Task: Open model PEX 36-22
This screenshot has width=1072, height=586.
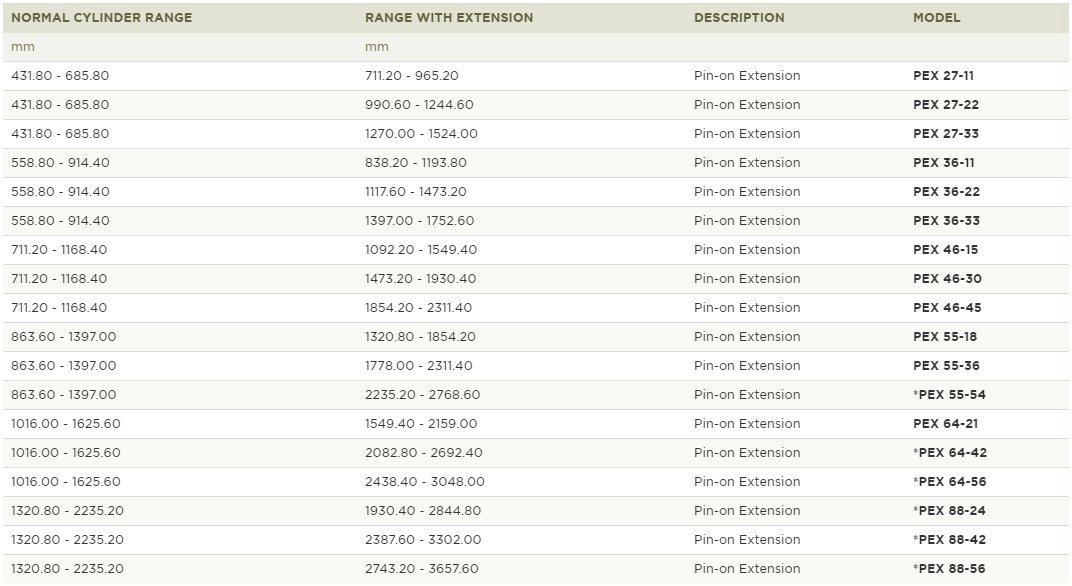Action: coord(946,191)
